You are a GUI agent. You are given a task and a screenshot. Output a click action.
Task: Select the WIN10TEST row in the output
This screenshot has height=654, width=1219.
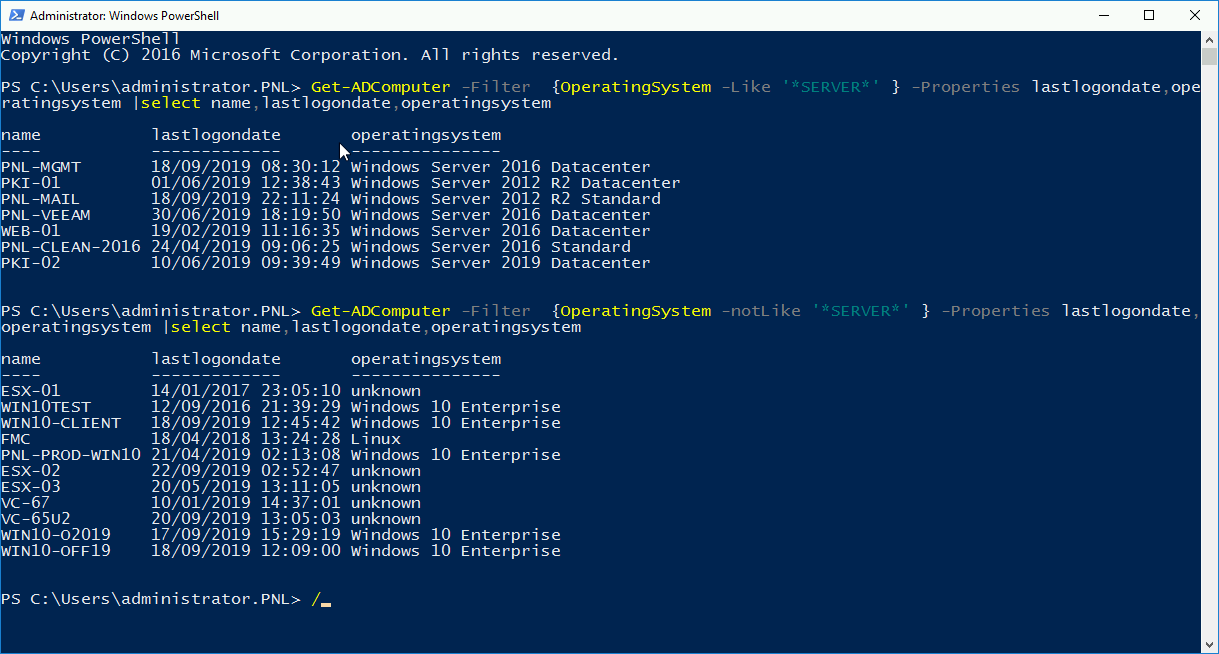[x=43, y=406]
